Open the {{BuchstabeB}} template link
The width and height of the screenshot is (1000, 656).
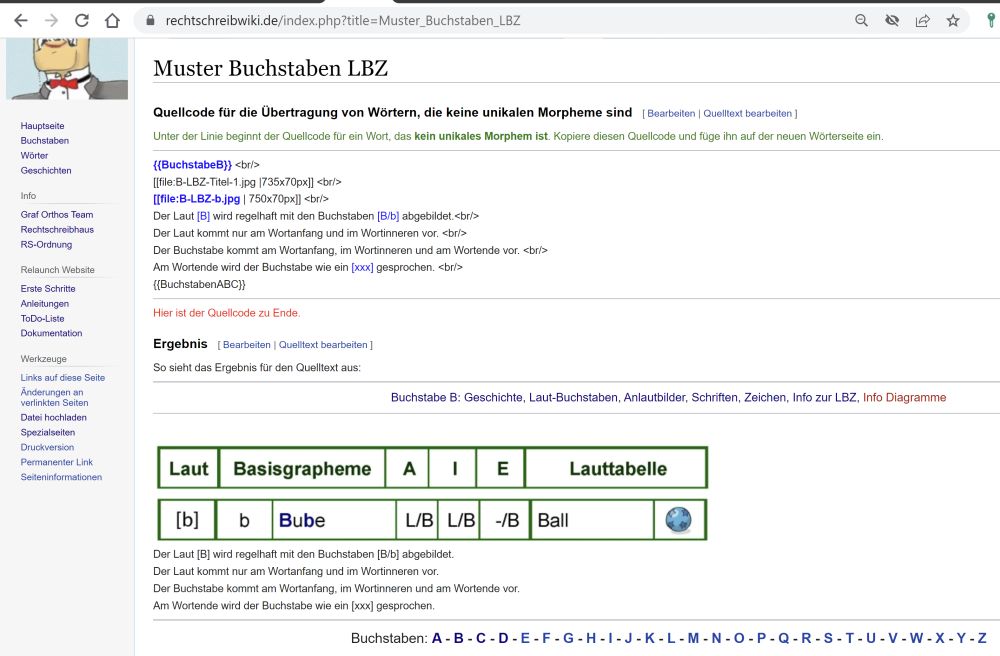tap(192, 164)
